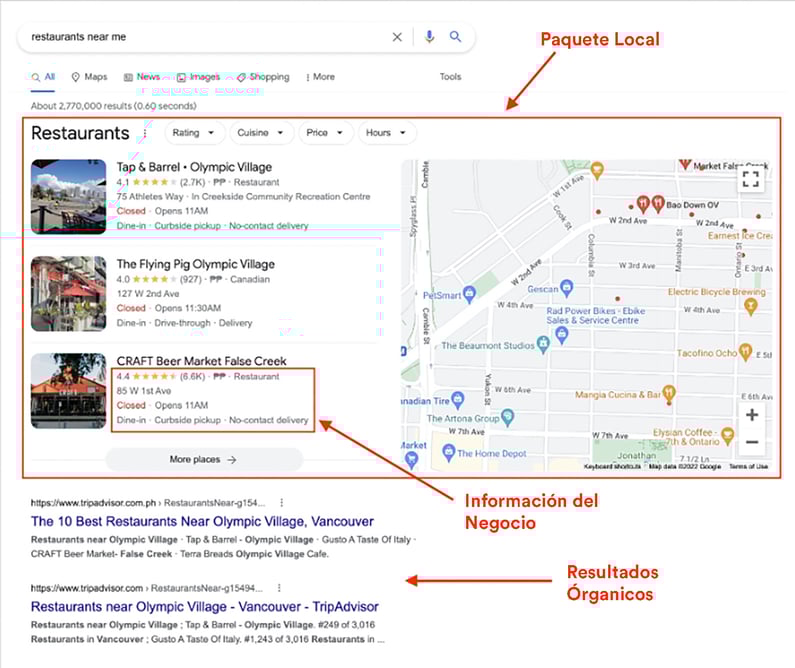795x668 pixels.
Task: Click 'About 2,770,000 results' text
Action: (114, 106)
